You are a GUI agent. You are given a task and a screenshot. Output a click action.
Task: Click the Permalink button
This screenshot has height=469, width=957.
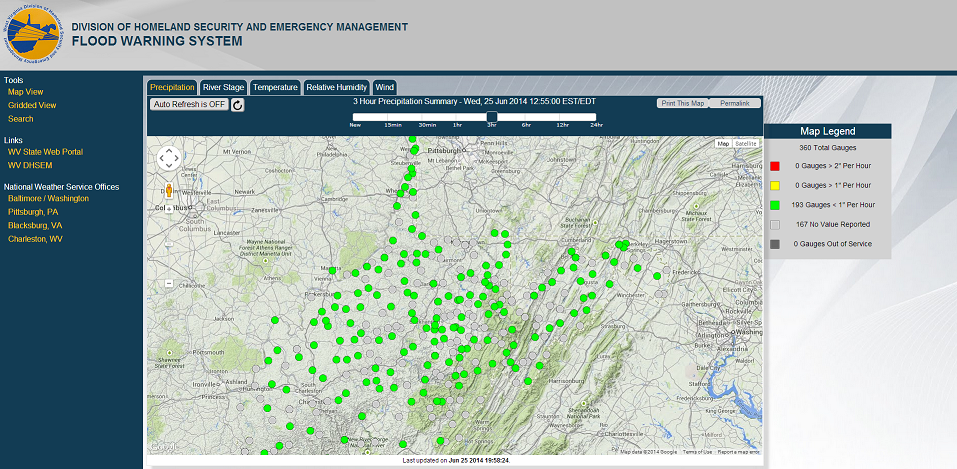tap(735, 103)
